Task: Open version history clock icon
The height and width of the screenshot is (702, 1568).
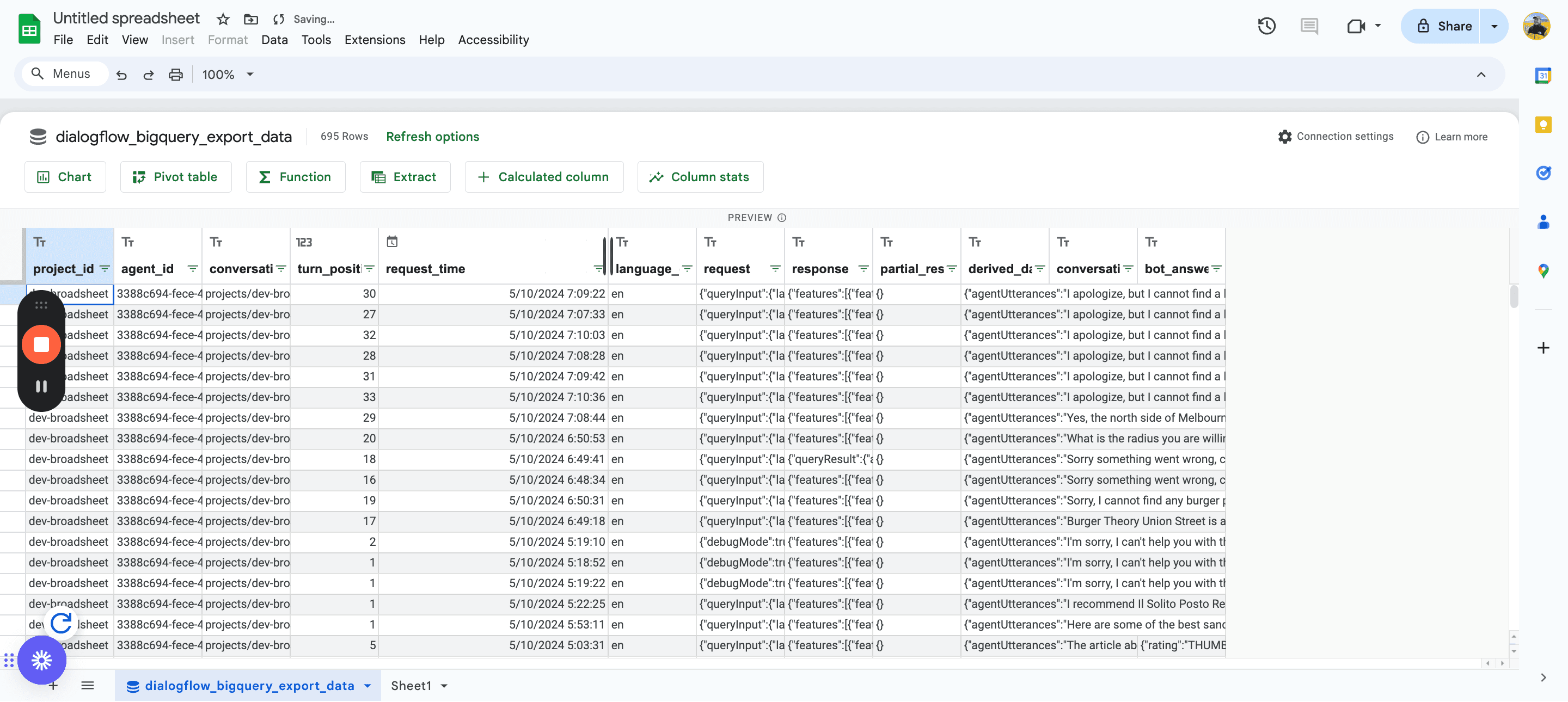Action: 1266,26
